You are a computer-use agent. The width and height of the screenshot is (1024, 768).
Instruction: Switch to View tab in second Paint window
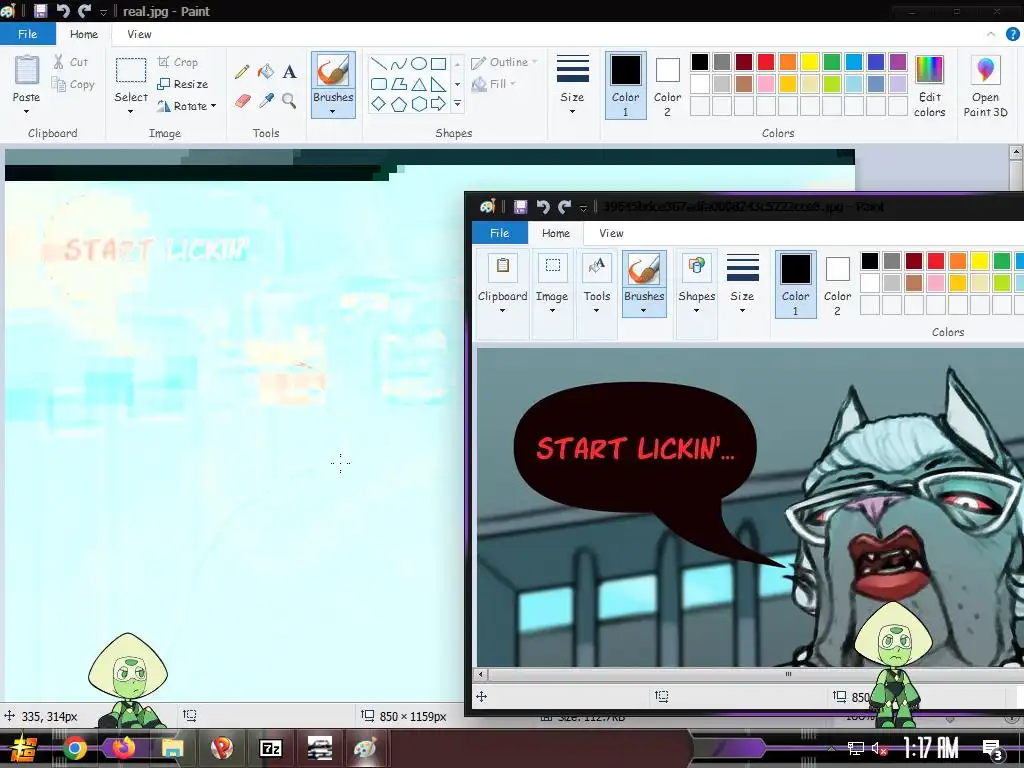pos(611,233)
